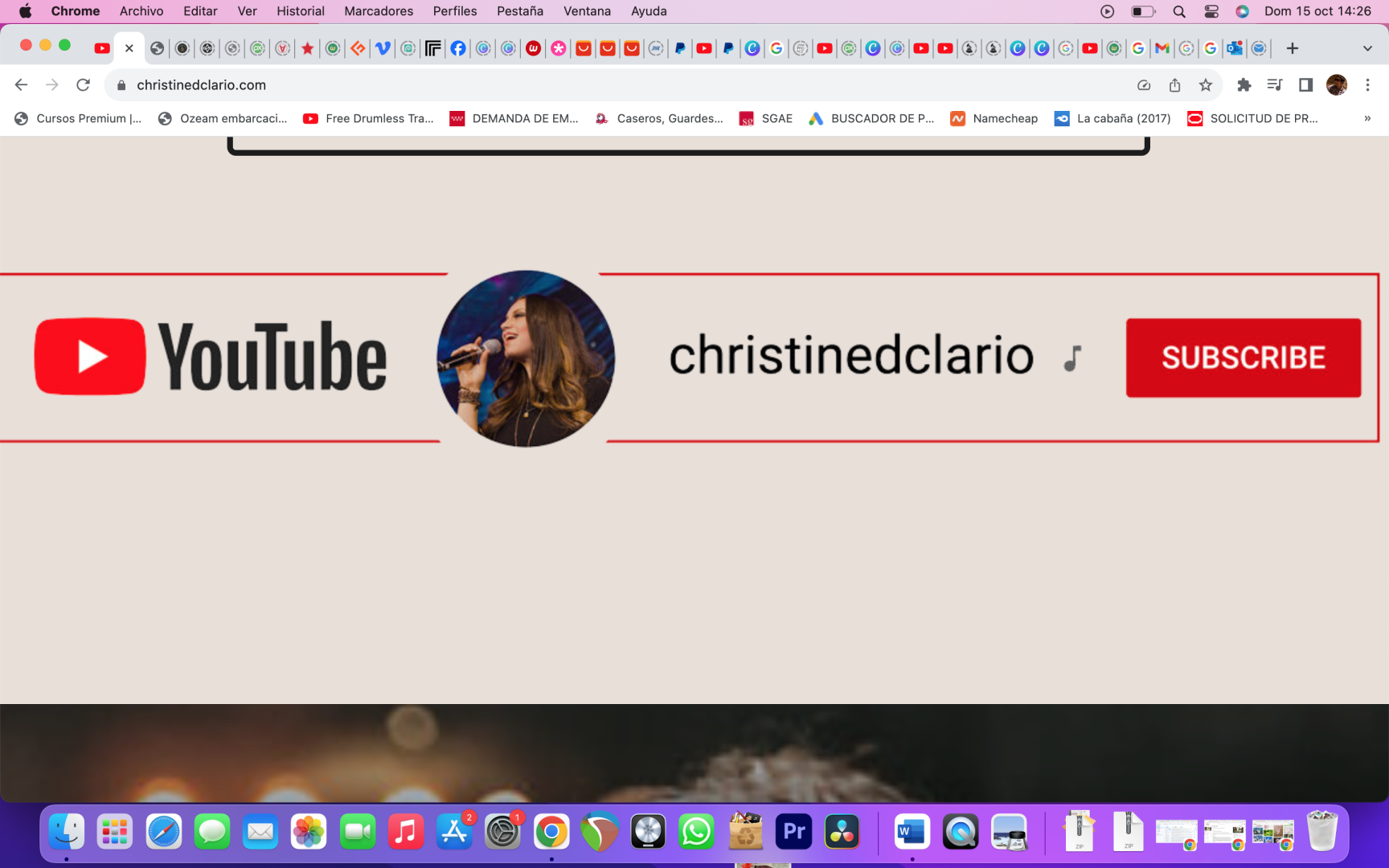Open Chrome's side panel icon

pyautogui.click(x=1305, y=85)
